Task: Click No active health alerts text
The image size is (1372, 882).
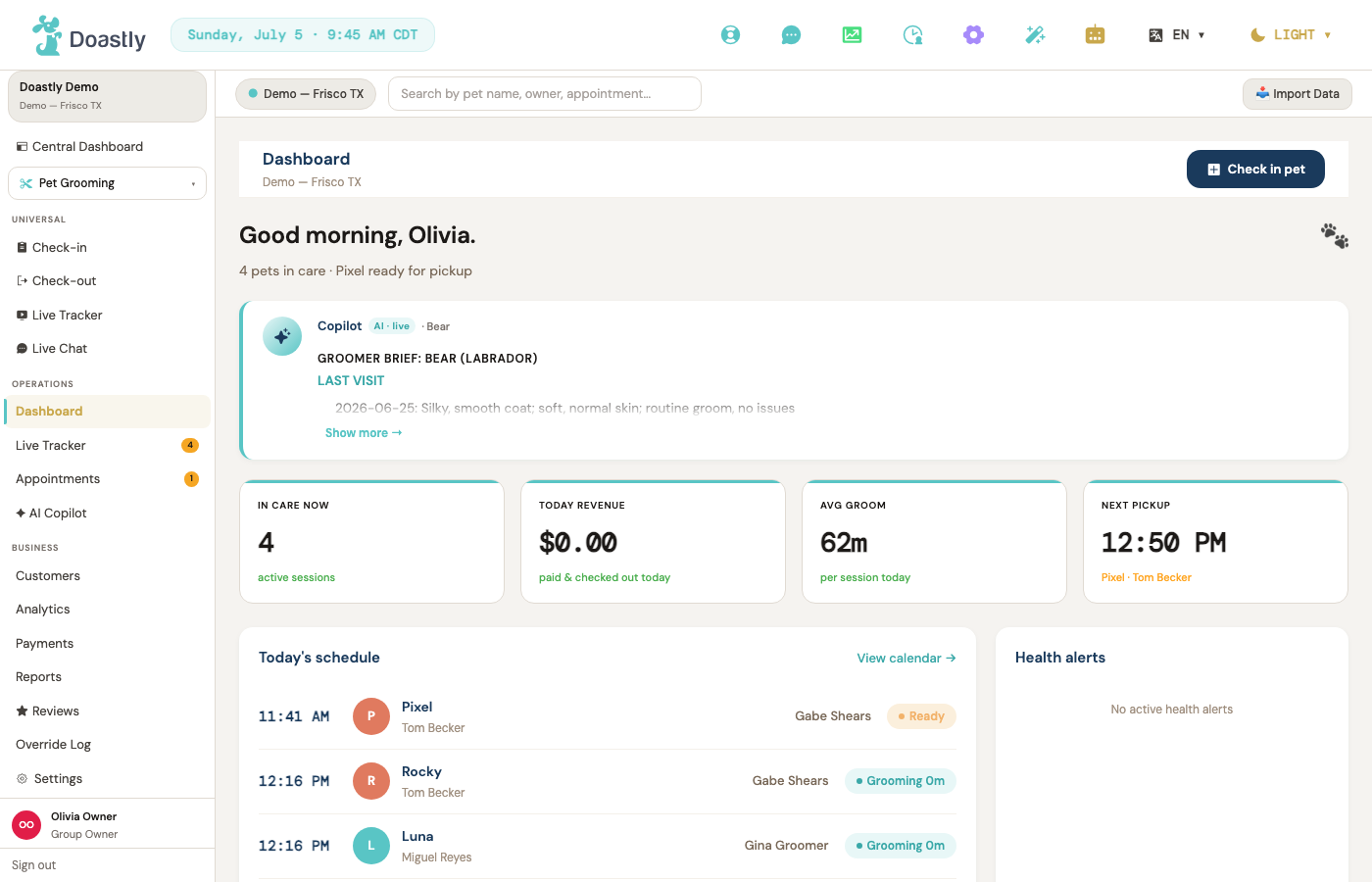Action: click(x=1172, y=710)
